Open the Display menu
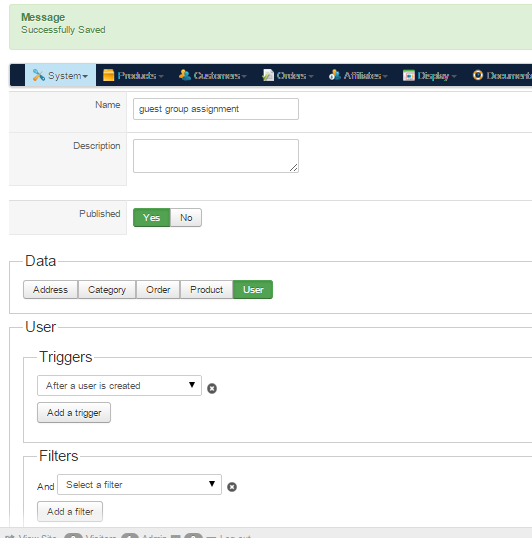532x538 pixels. (429, 75)
